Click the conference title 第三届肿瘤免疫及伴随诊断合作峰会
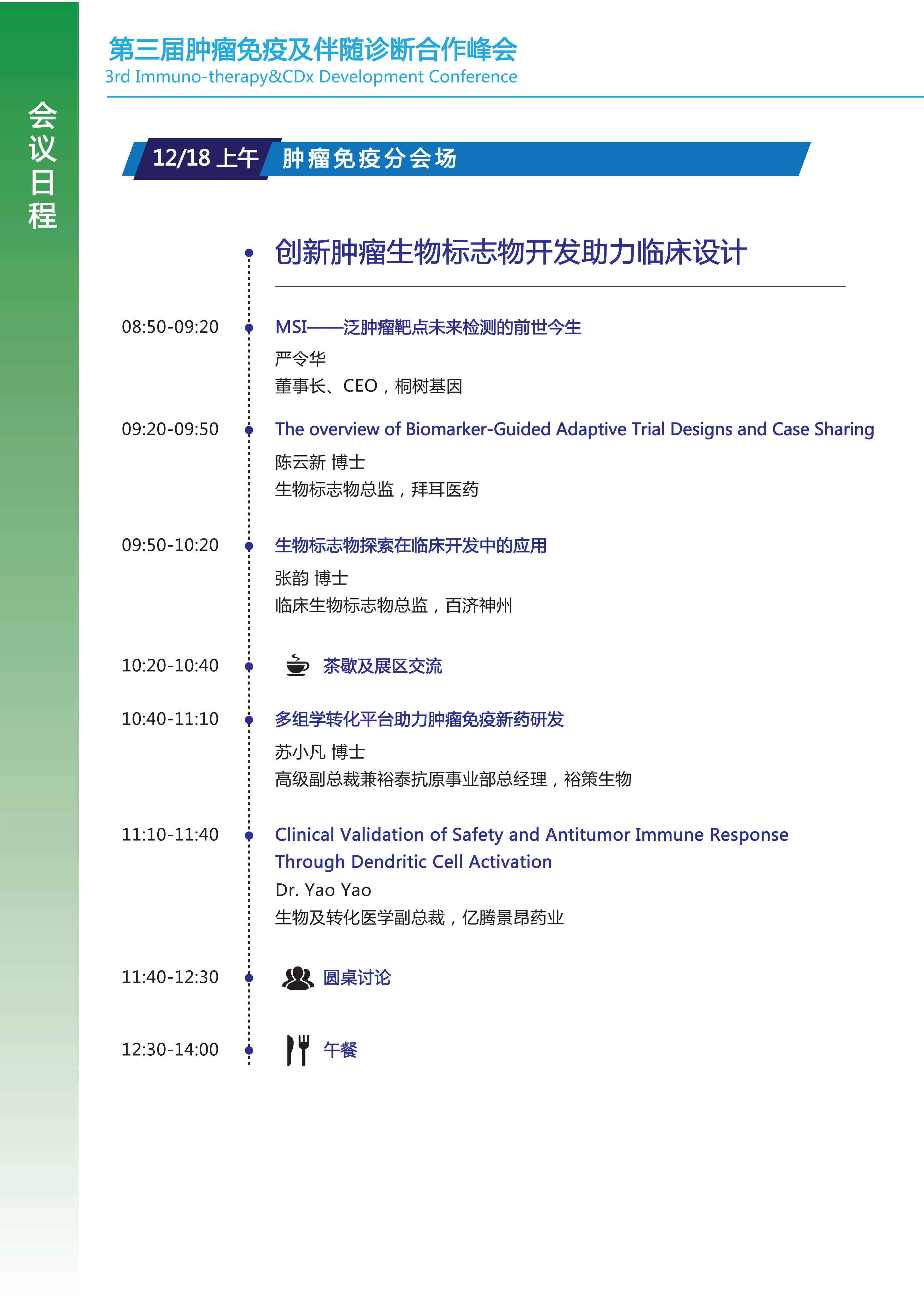This screenshot has height=1296, width=924. point(313,49)
